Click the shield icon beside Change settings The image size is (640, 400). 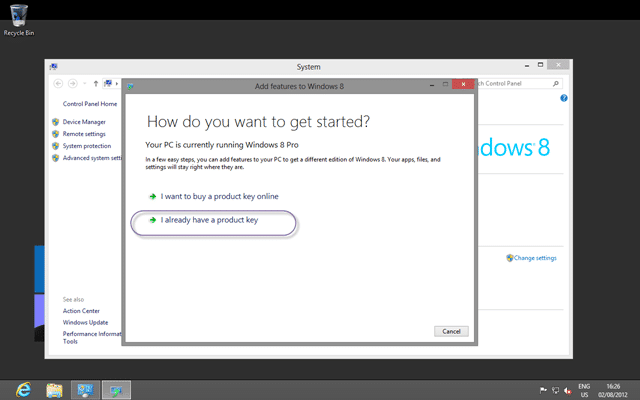[509, 258]
